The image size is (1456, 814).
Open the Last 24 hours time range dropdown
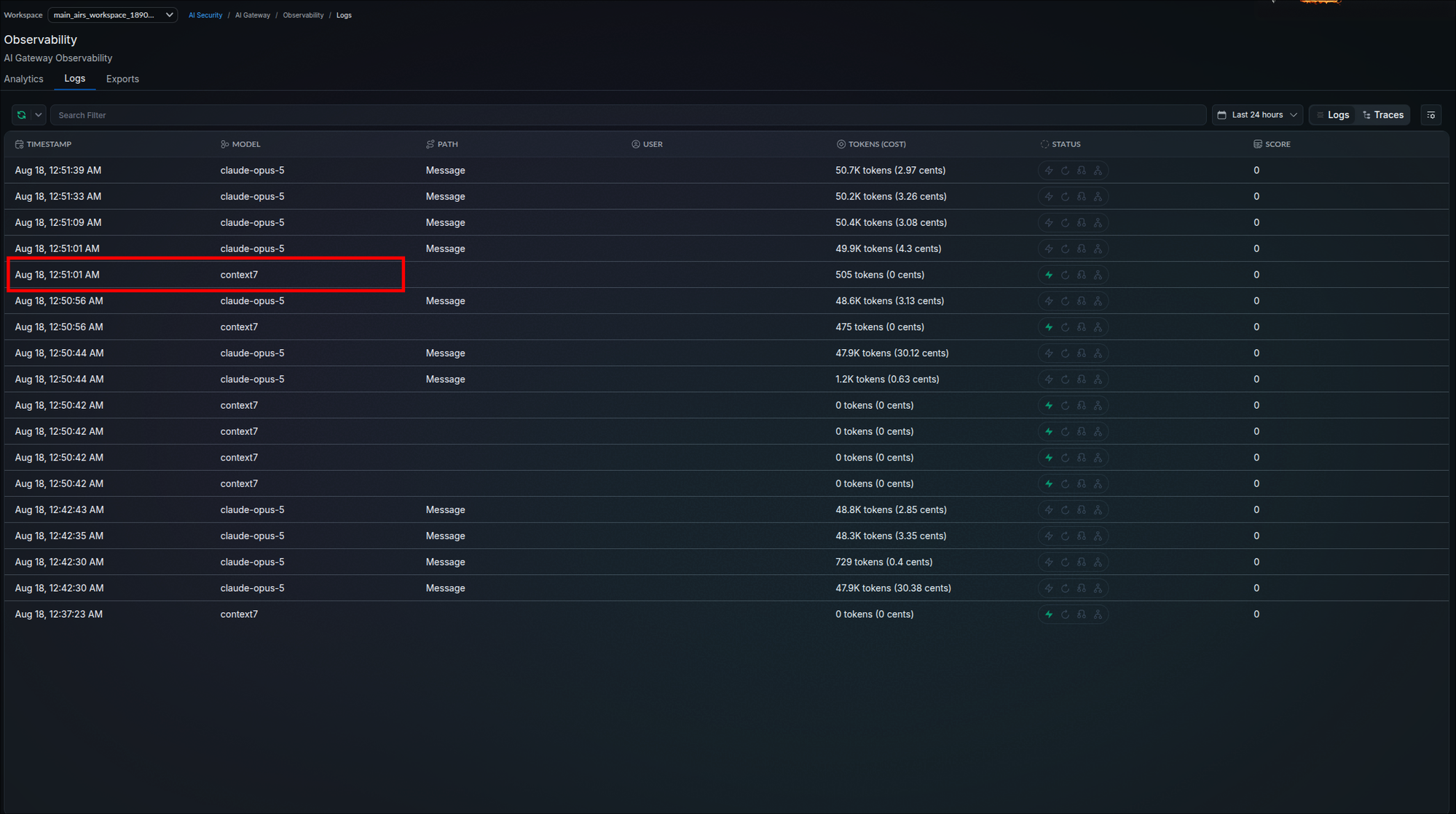pos(1257,115)
